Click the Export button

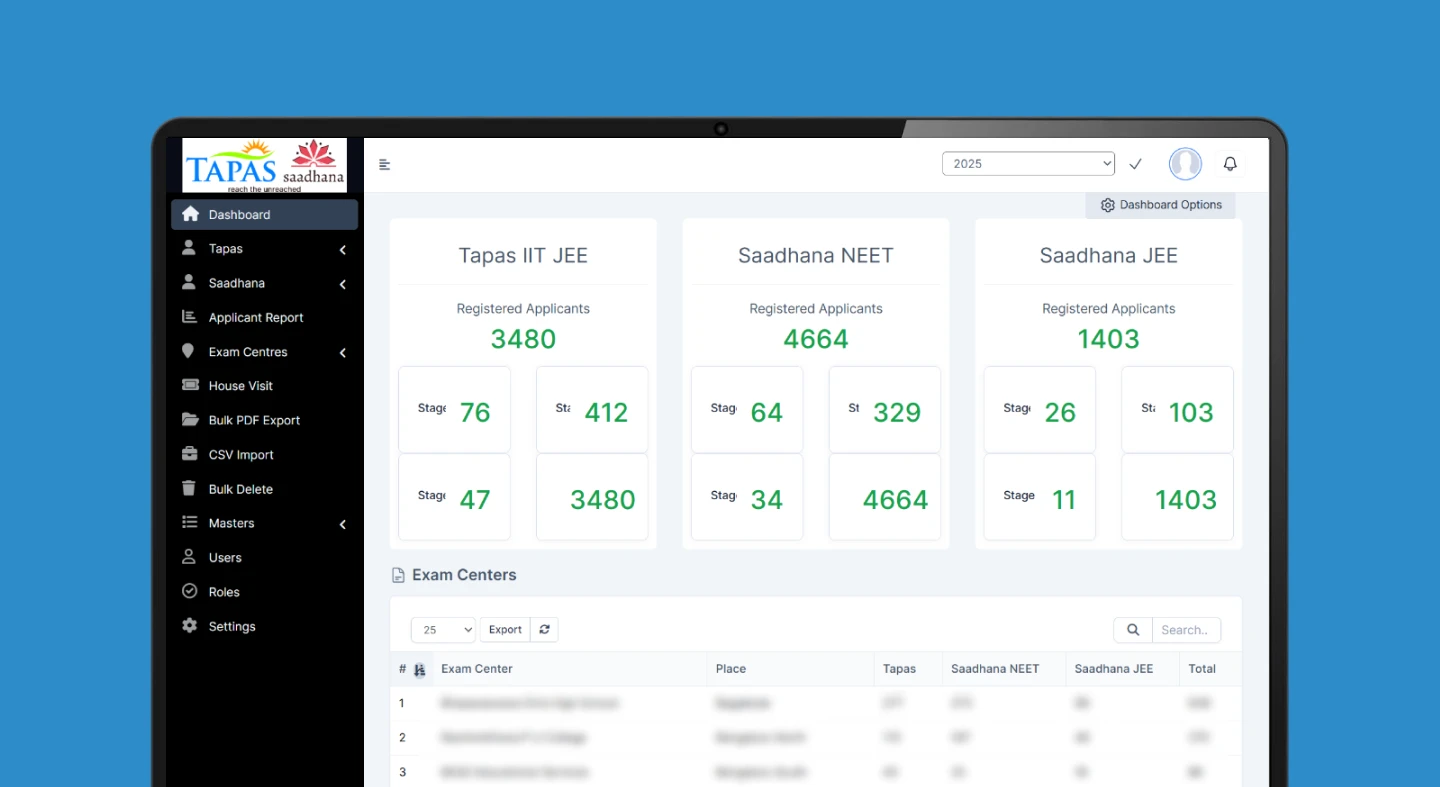coord(505,630)
